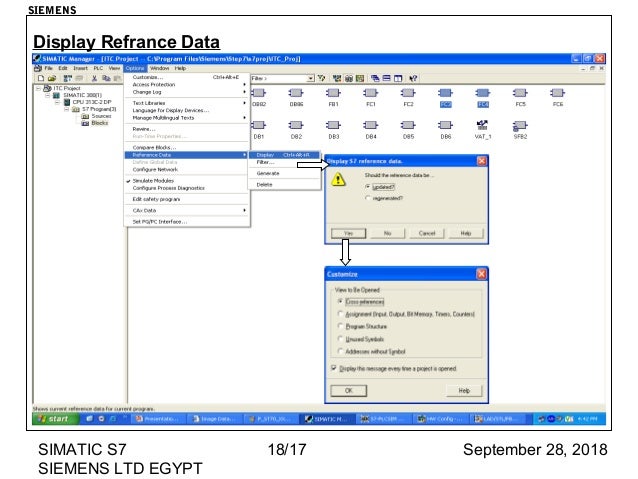Image resolution: width=638 pixels, height=479 pixels.
Task: Select the 'updated?' radio option
Action: (x=367, y=187)
